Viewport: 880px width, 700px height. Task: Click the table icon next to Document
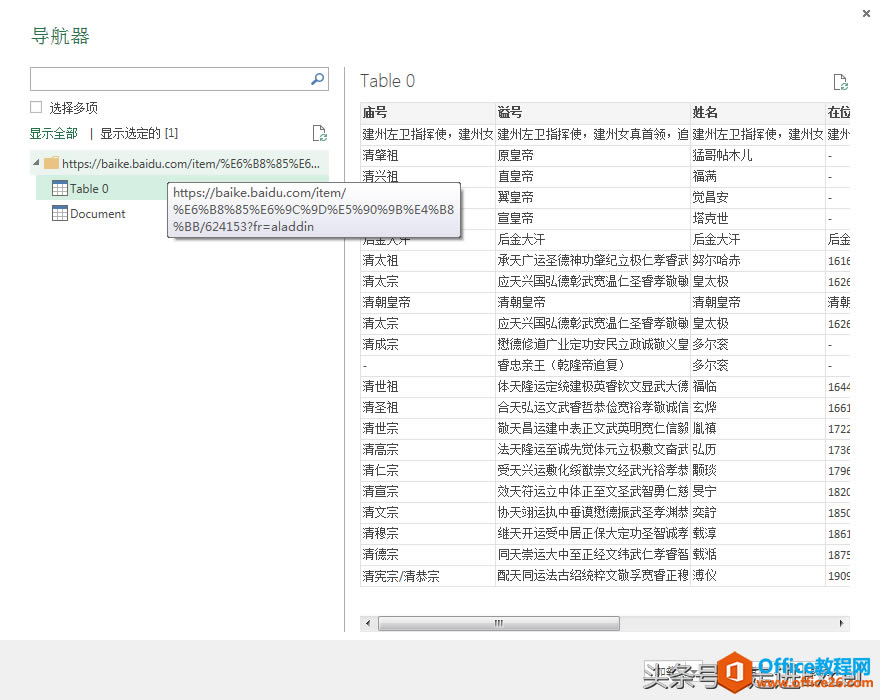59,213
